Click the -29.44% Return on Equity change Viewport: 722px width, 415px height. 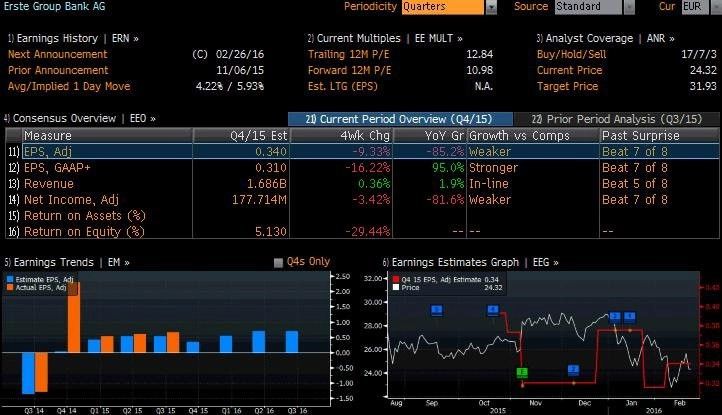click(367, 232)
